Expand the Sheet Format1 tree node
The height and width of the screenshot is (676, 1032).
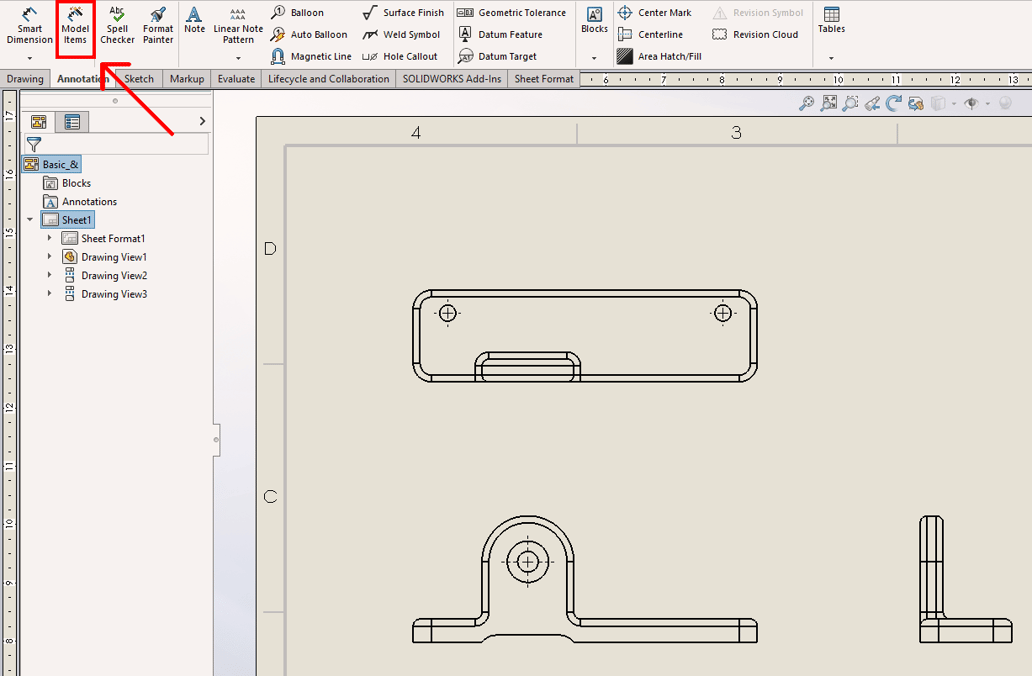[x=51, y=238]
